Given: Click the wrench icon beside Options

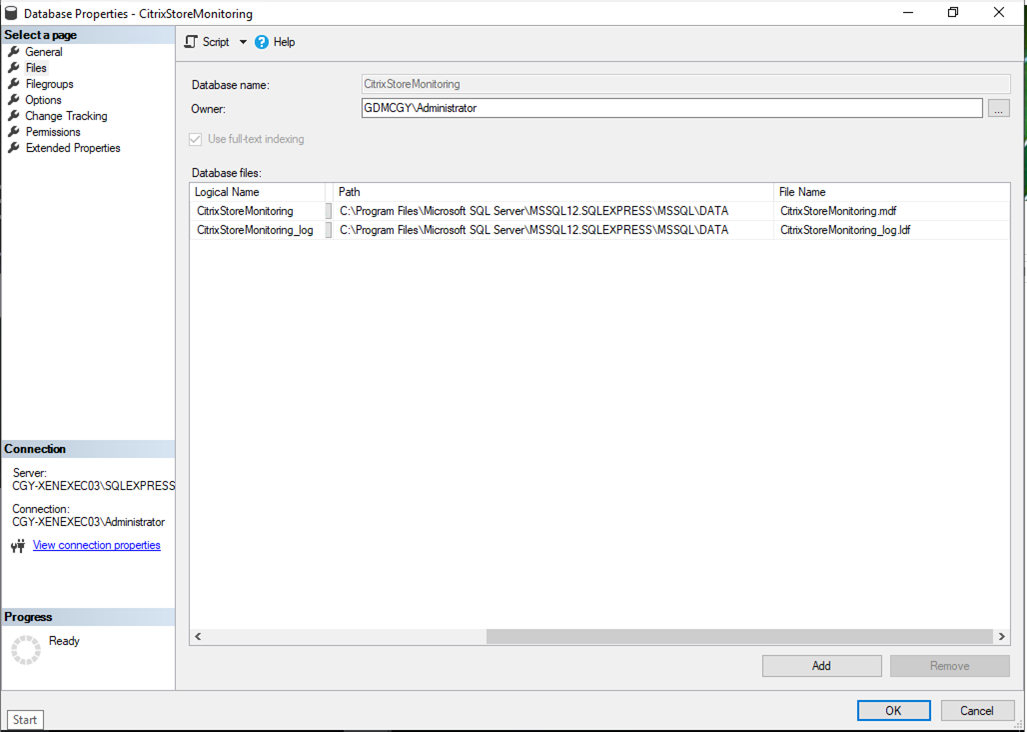Looking at the screenshot, I should (13, 100).
